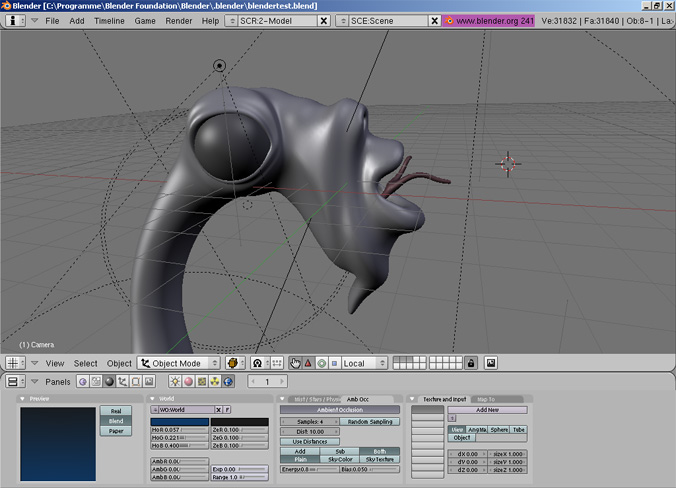The height and width of the screenshot is (488, 676).
Task: Toggle the layer lock padlock icon
Action: pyautogui.click(x=471, y=363)
